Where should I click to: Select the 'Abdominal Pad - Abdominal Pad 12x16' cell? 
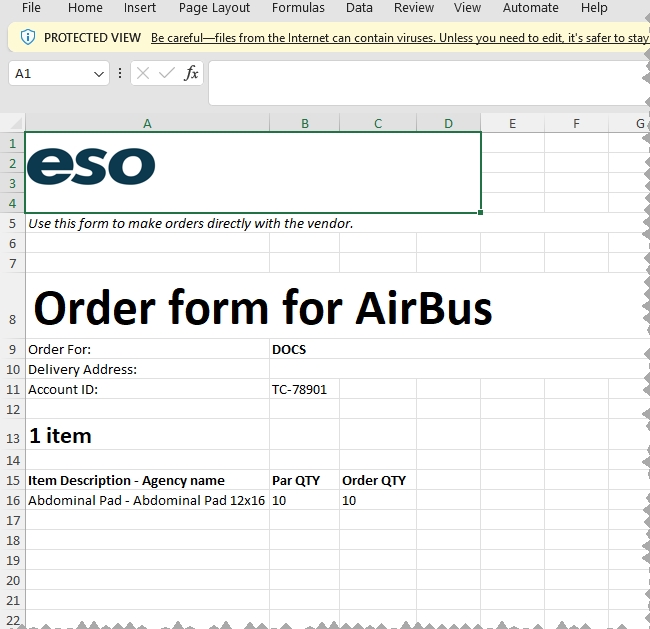click(x=147, y=500)
